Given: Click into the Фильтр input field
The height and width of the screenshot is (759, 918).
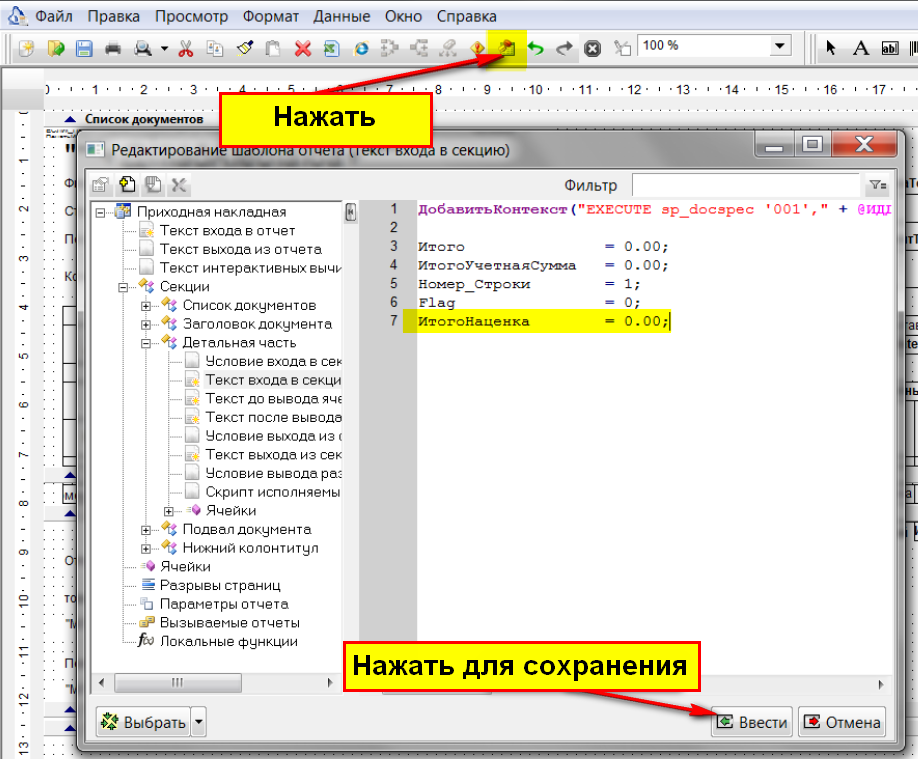Looking at the screenshot, I should tap(745, 185).
